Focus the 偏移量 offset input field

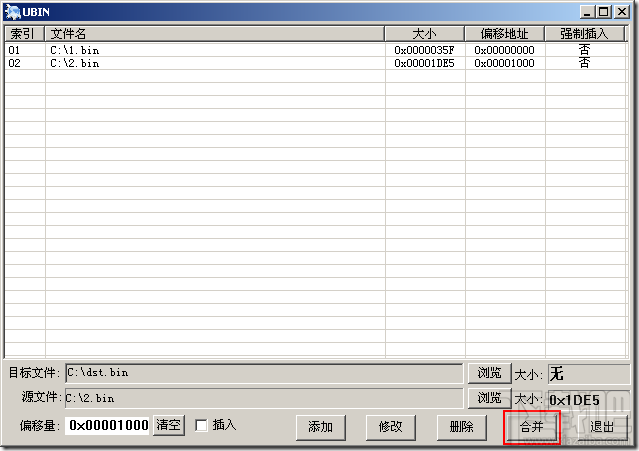(108, 425)
